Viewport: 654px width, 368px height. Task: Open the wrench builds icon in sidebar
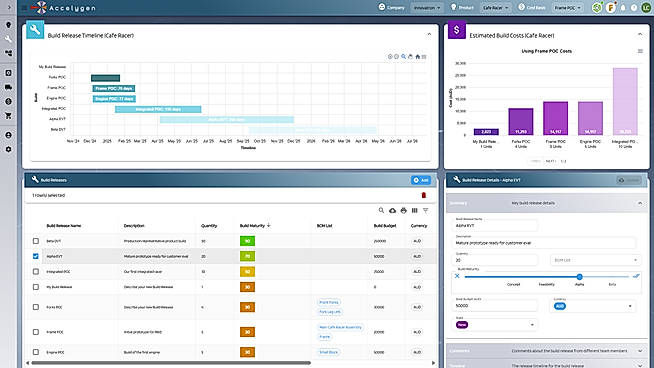tap(8, 39)
